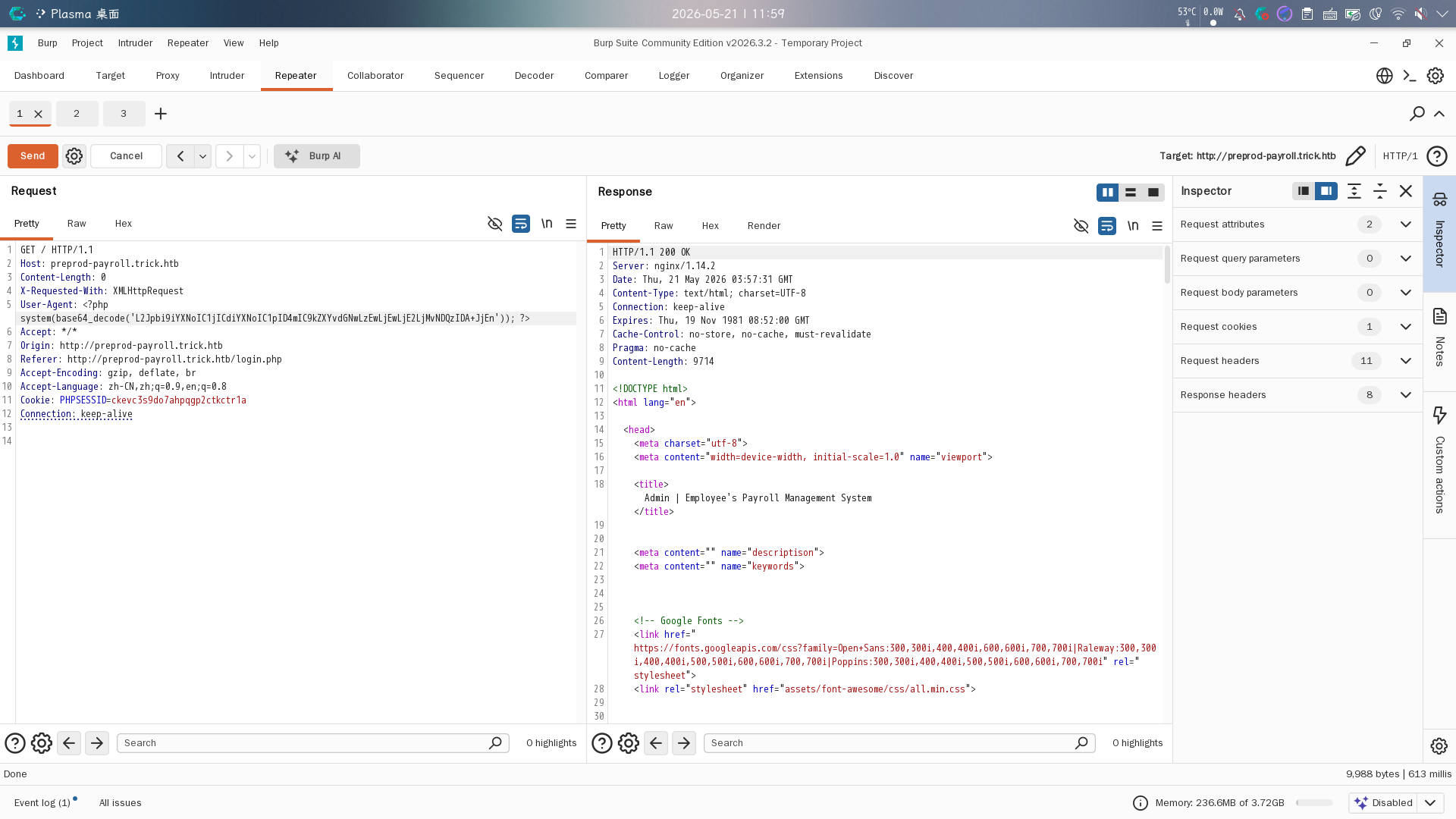Switch to side-by-side request/response layout
This screenshot has width=1456, height=819.
tap(1108, 193)
